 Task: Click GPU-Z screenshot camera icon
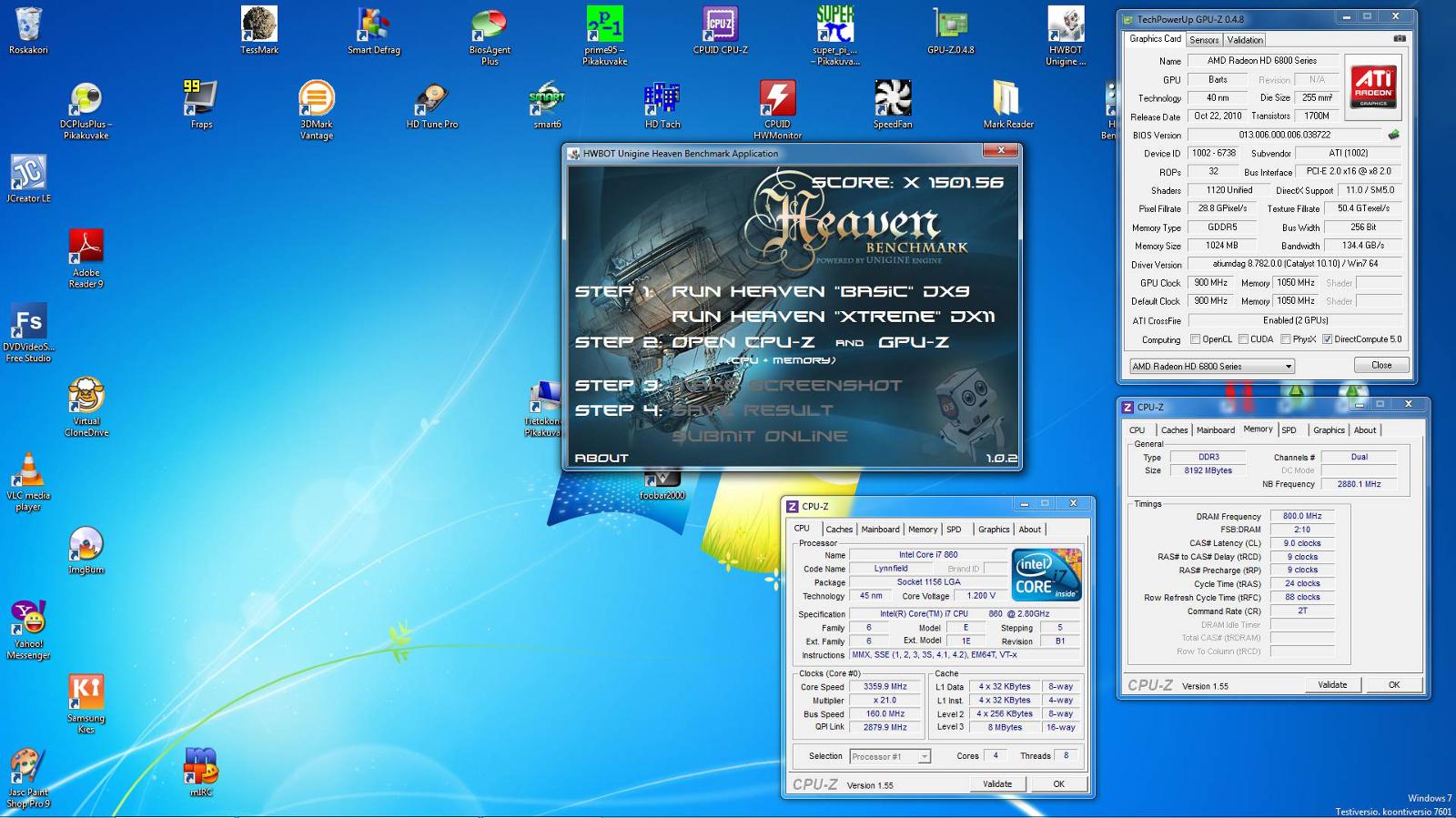pyautogui.click(x=1400, y=39)
